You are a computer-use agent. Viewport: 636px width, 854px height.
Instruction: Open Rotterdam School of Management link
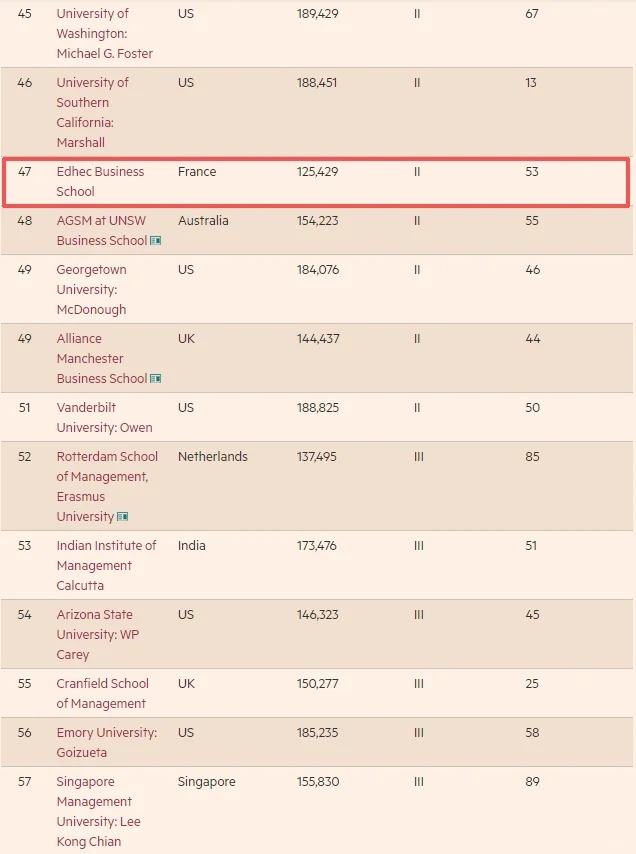pos(107,476)
